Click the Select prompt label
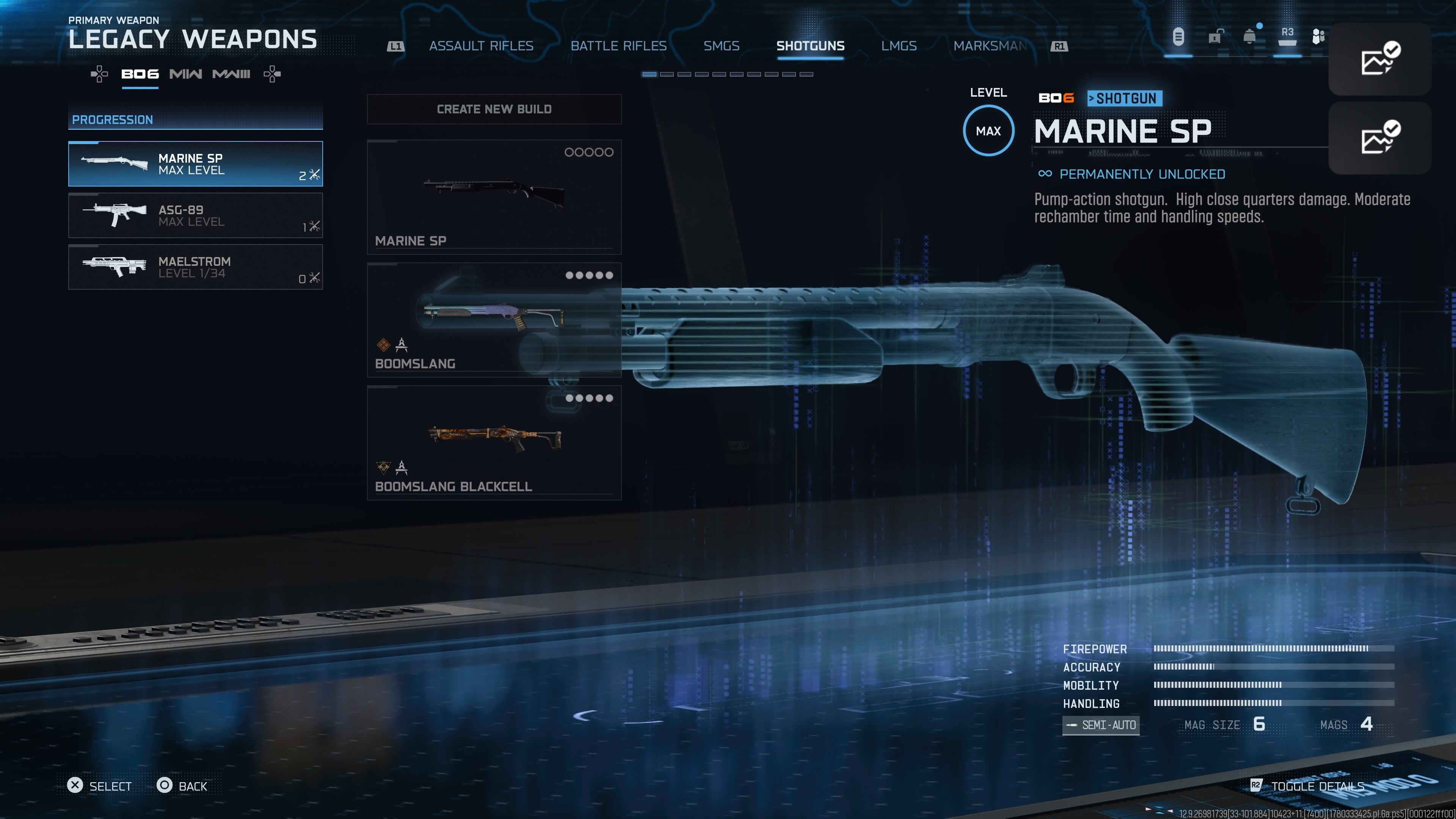1456x819 pixels. (x=110, y=786)
